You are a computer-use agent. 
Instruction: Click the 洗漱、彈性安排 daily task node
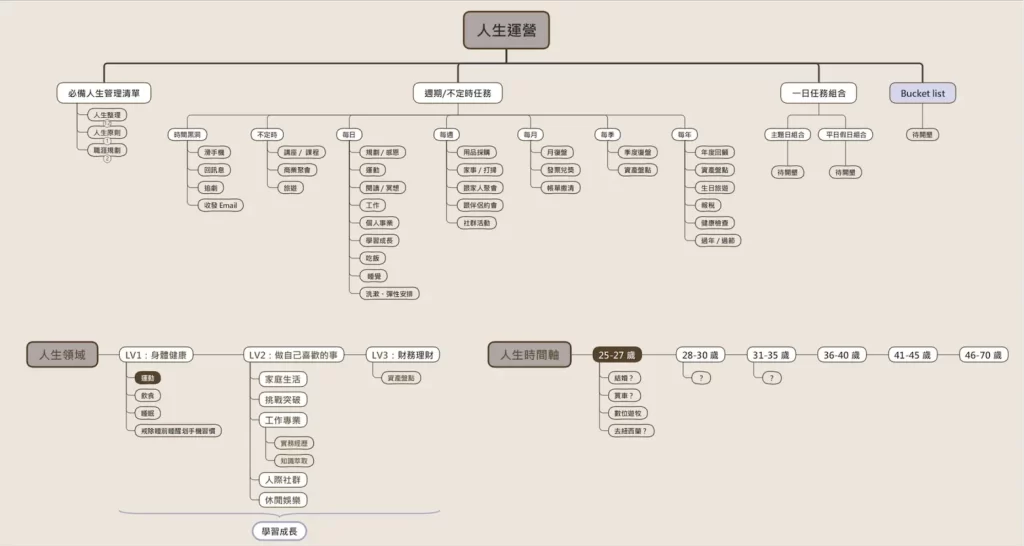pyautogui.click(x=390, y=294)
